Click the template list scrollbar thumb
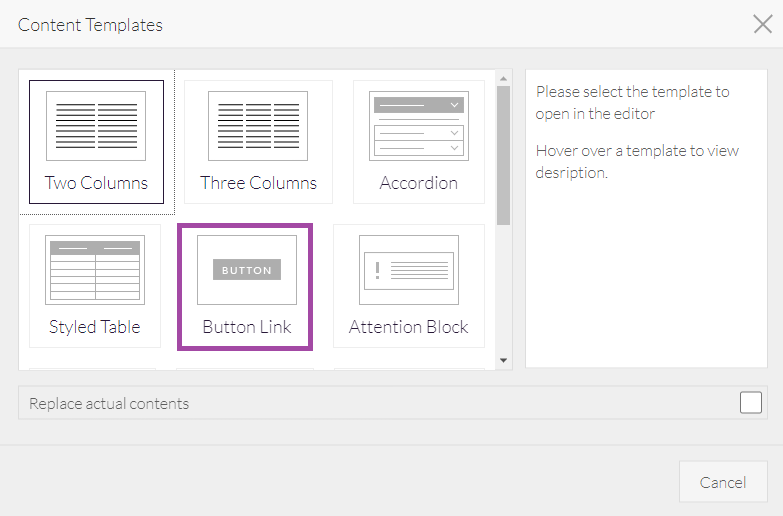Screen dimensions: 783x516 coord(504,155)
